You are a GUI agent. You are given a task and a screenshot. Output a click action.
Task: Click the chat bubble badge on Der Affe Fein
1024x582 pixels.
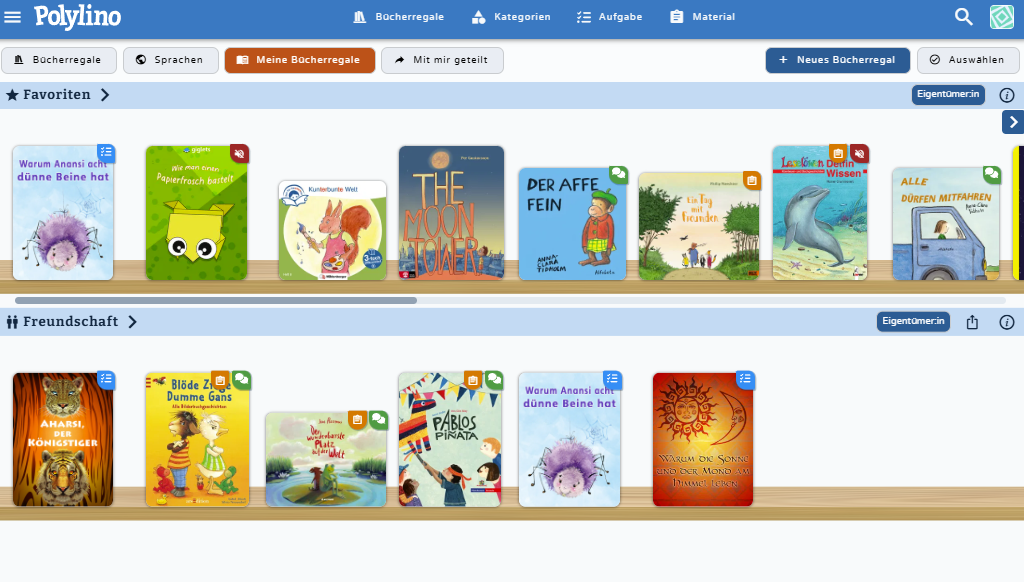pos(618,174)
